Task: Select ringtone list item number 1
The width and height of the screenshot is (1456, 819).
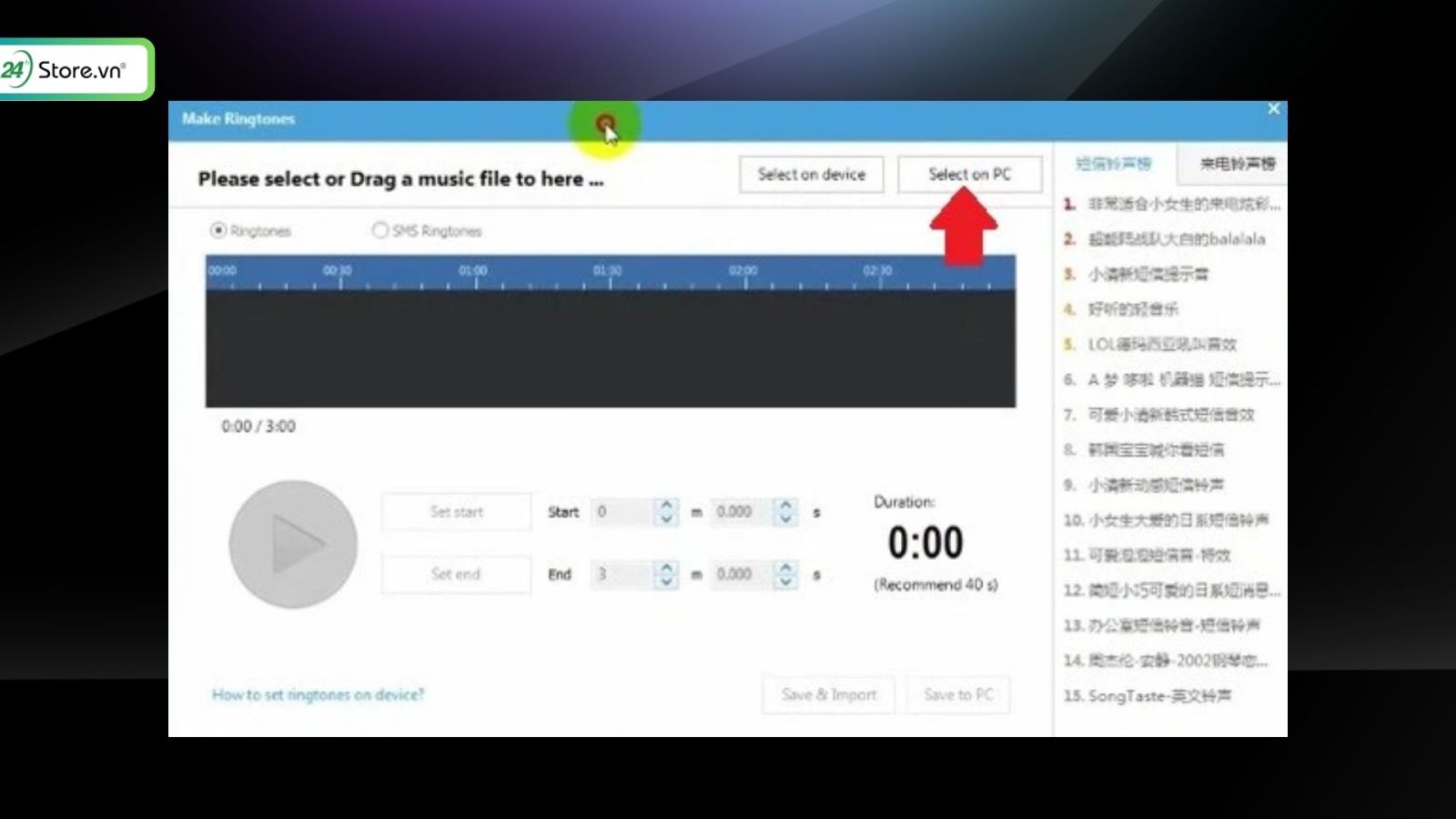Action: pos(1171,205)
